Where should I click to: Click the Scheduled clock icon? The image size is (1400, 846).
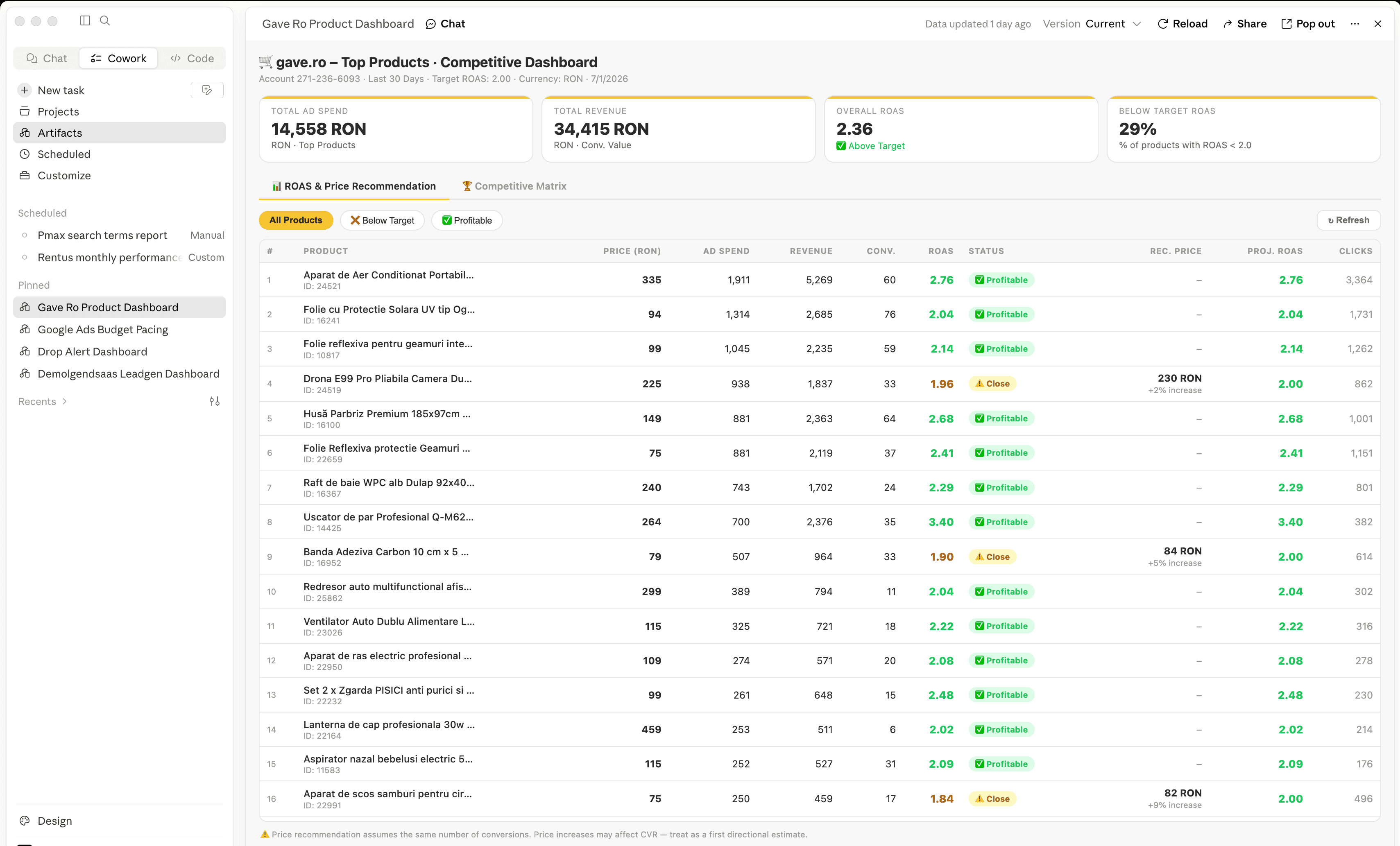coord(25,154)
